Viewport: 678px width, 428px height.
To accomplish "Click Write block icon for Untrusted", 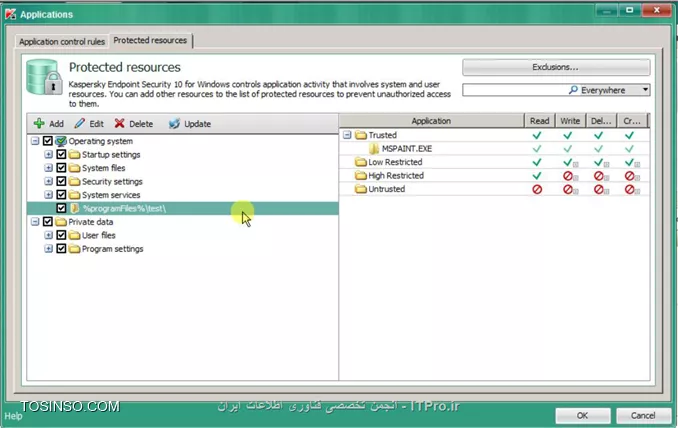I will click(568, 189).
